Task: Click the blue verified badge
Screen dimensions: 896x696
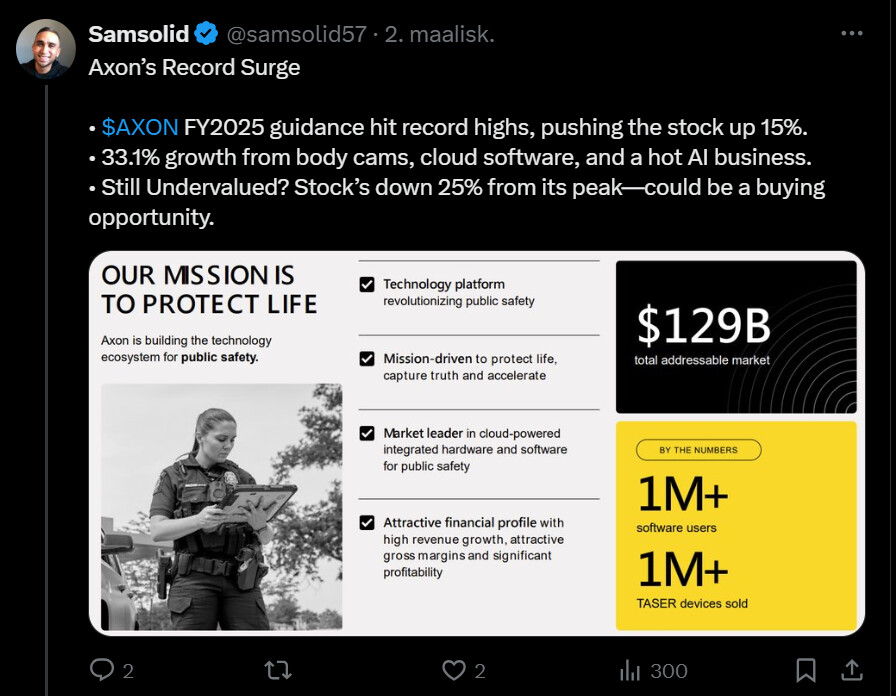Action: [x=207, y=34]
